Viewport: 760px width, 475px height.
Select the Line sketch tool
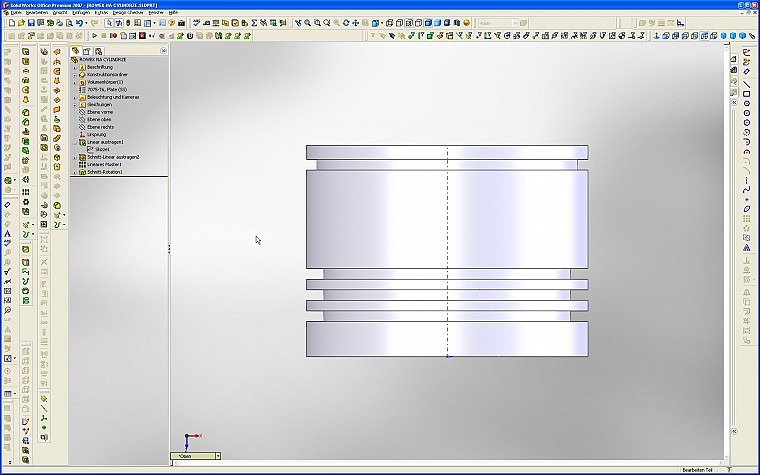click(747, 84)
